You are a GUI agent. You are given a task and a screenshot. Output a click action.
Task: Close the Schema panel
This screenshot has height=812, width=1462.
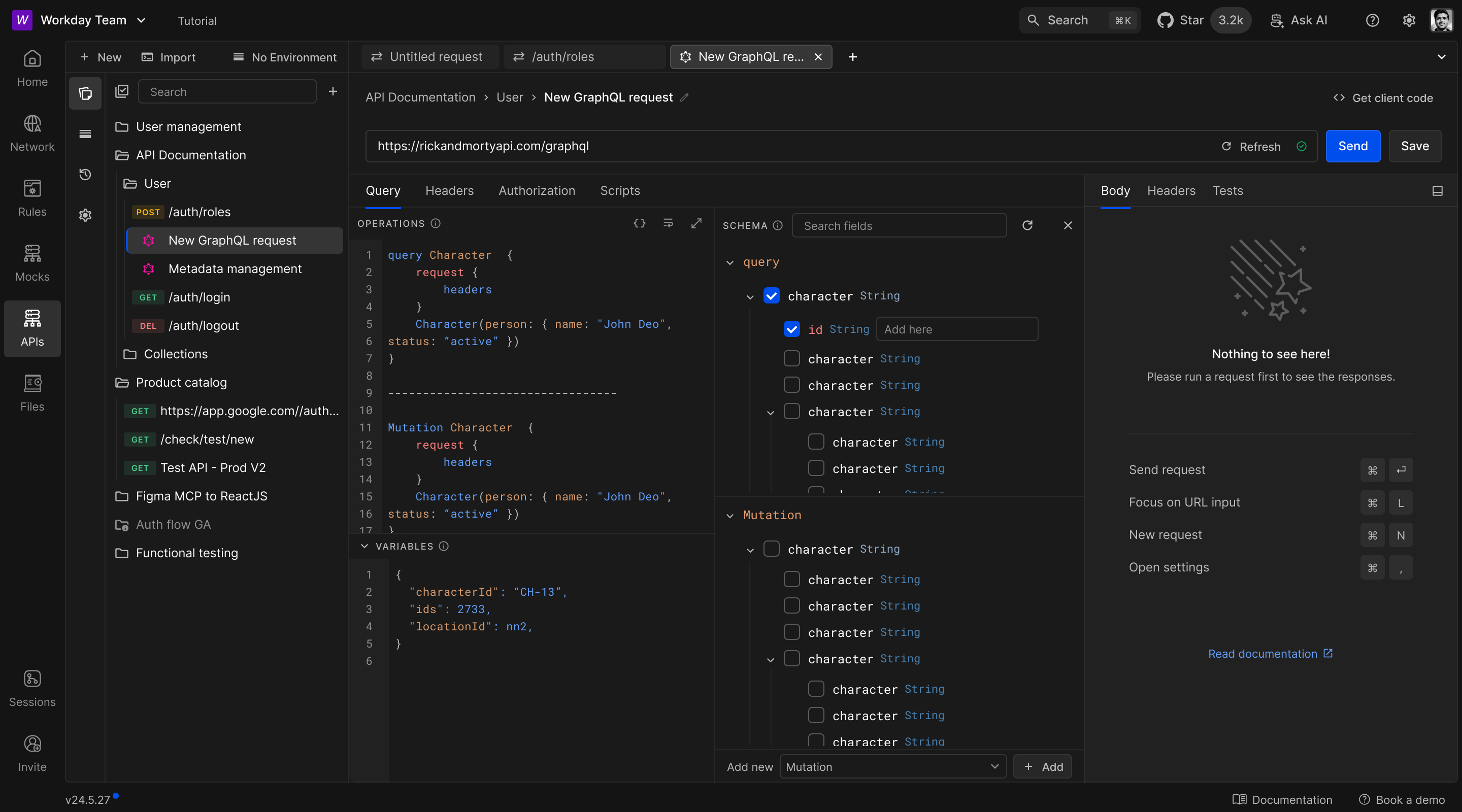[x=1068, y=225]
